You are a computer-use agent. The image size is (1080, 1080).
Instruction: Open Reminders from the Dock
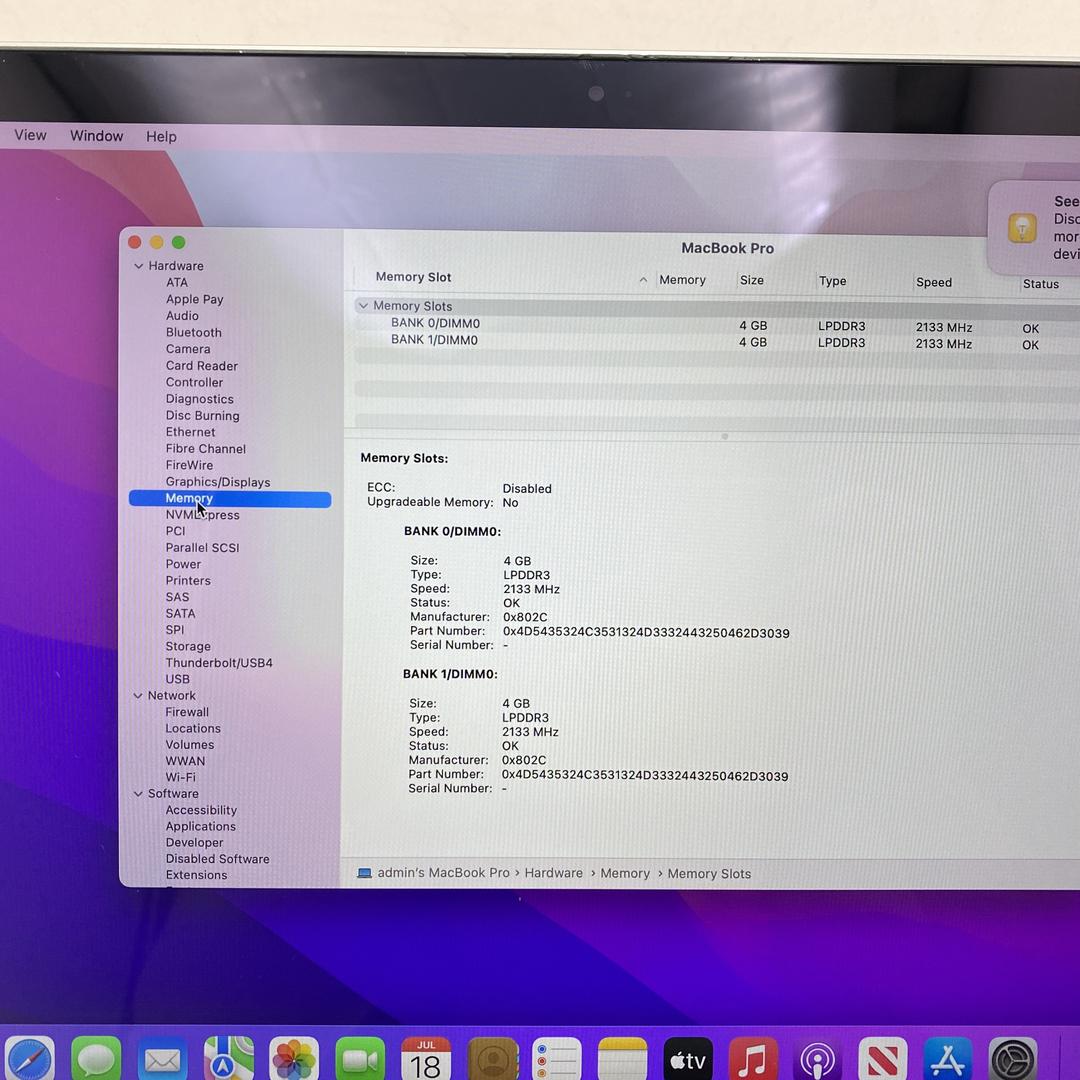point(557,1059)
